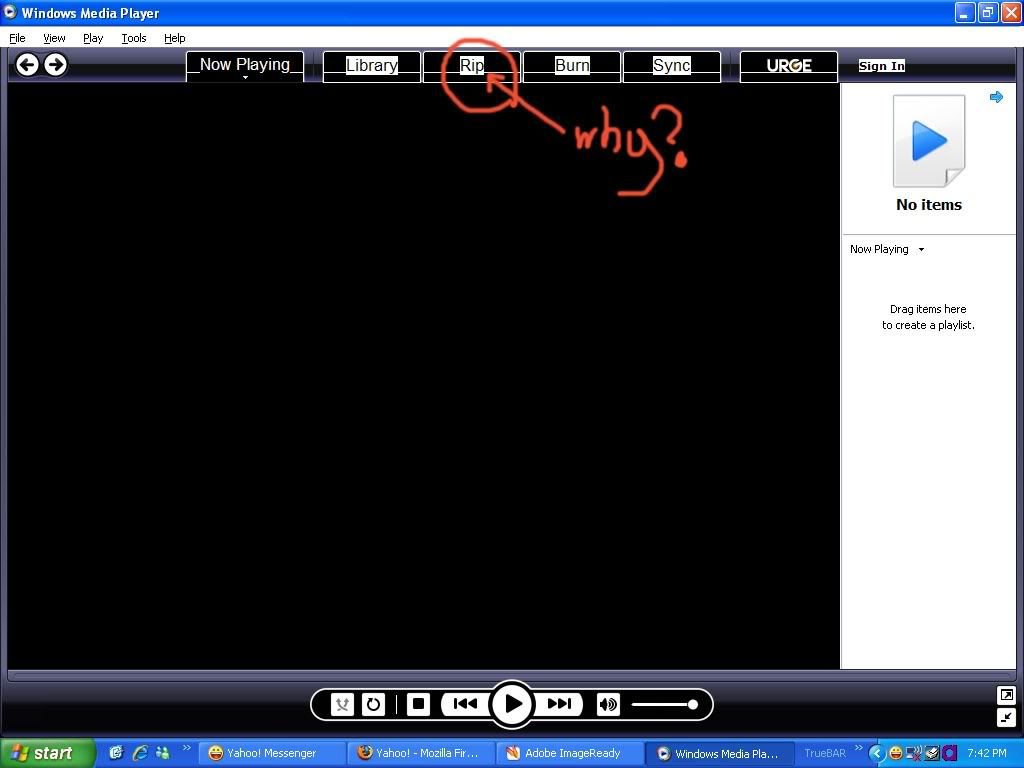Switch to the Library tab
Image resolution: width=1024 pixels, height=768 pixels.
point(372,66)
